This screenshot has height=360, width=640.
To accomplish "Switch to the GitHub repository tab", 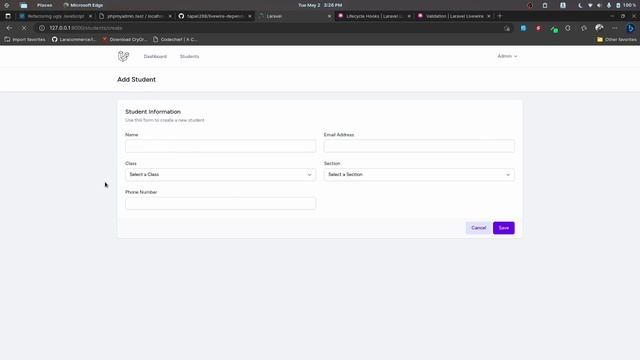I will tap(214, 16).
